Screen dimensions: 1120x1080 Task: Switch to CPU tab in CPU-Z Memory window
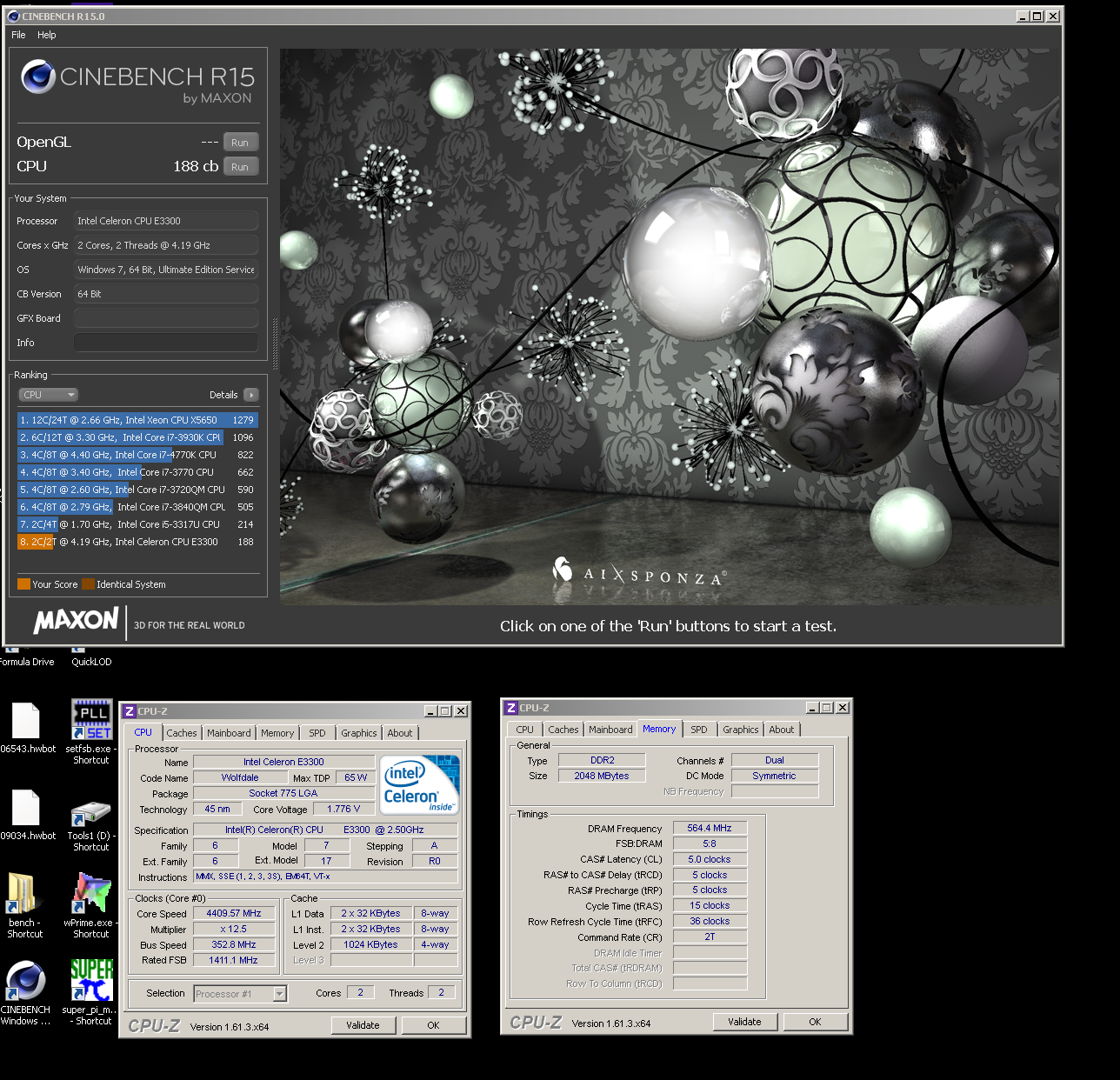click(525, 730)
